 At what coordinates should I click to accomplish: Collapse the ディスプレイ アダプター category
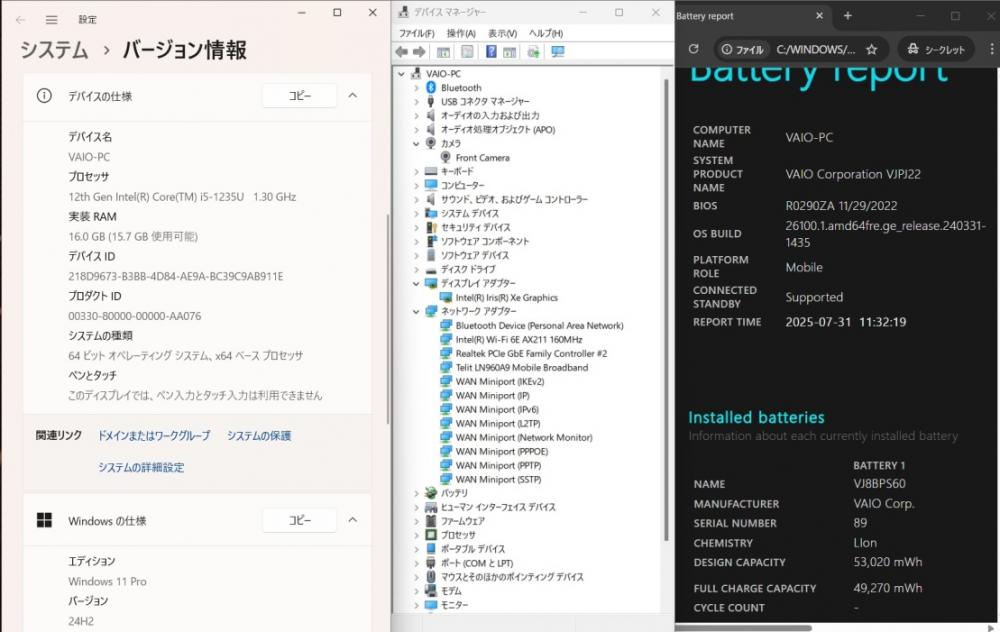[416, 284]
